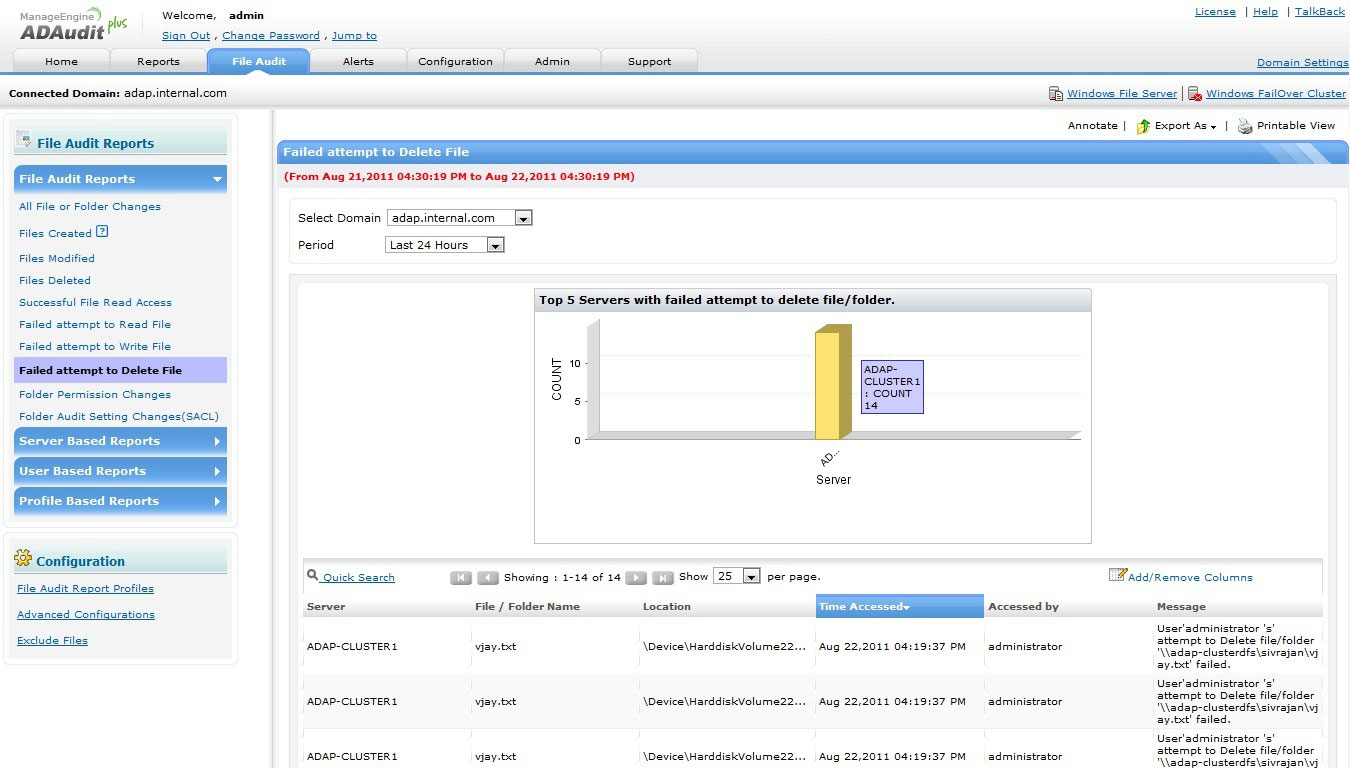Open the Period dropdown
1350x768 pixels.
(x=495, y=245)
